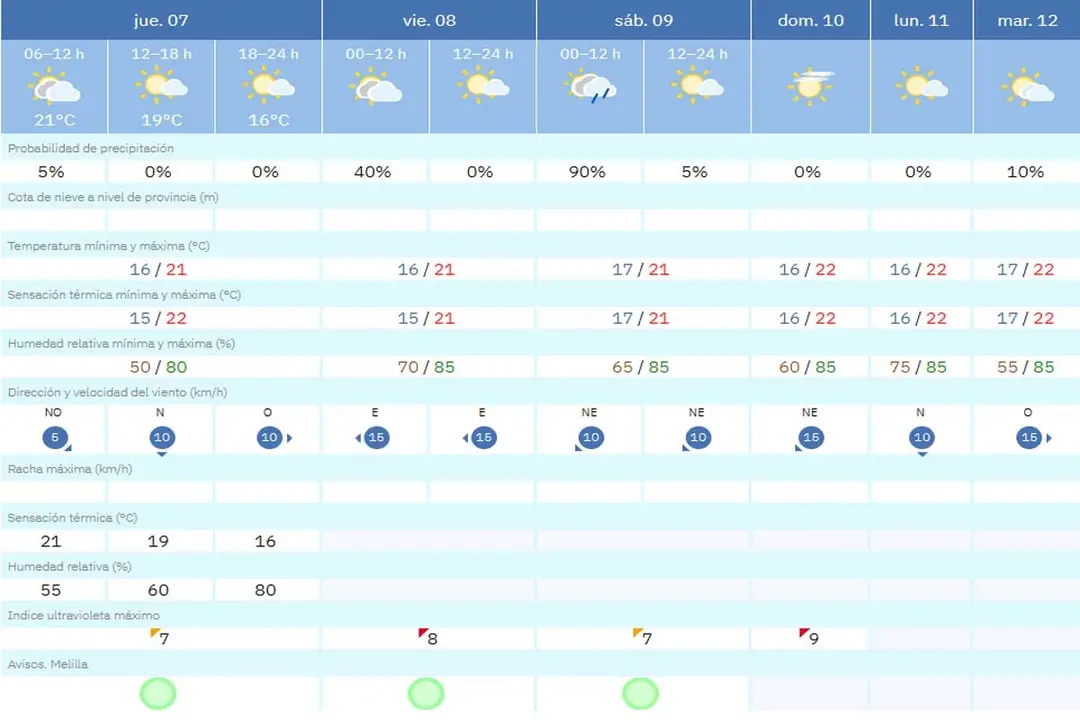1080x720 pixels.
Task: Click 'Dirección y velocidad del viento (km/h)' label
Action: [117, 392]
